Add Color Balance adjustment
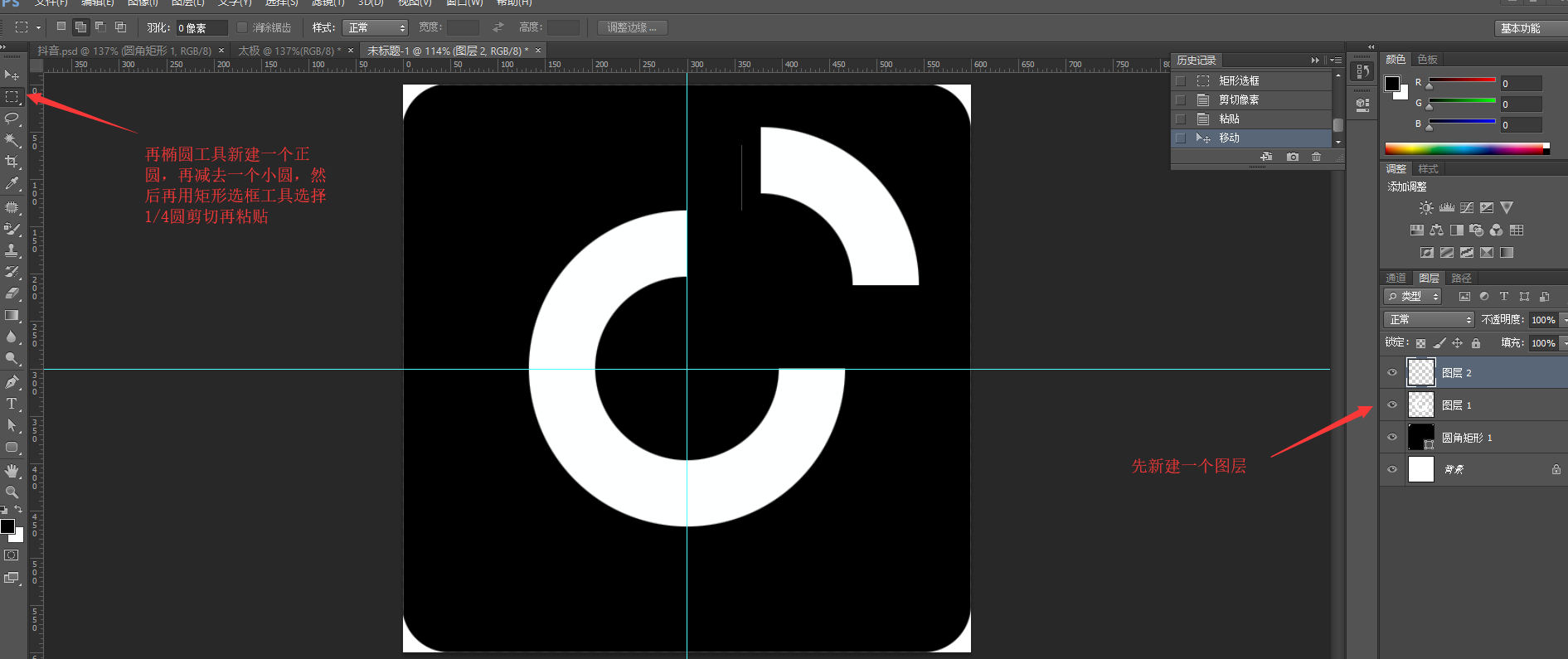 1436,230
